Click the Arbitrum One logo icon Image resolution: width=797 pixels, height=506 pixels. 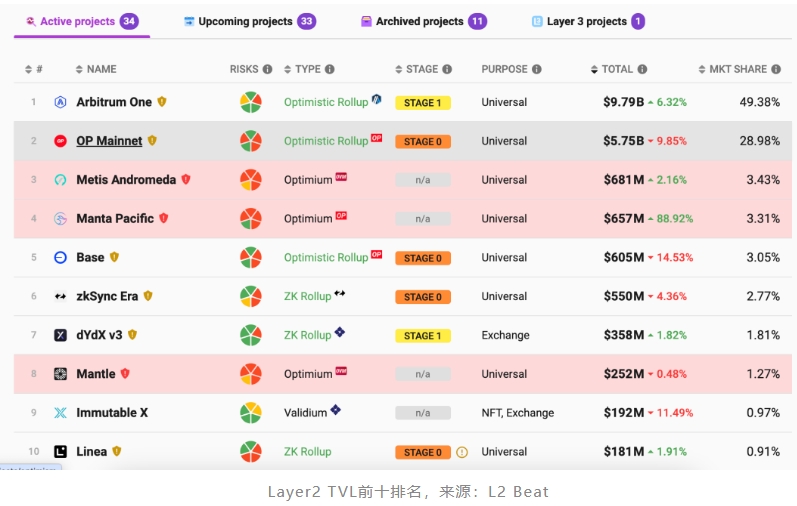click(x=60, y=102)
